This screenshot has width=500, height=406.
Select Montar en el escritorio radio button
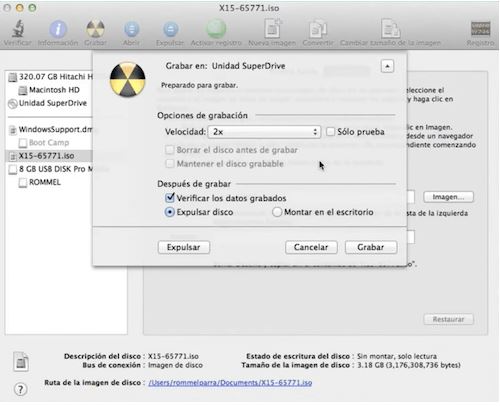click(x=277, y=212)
